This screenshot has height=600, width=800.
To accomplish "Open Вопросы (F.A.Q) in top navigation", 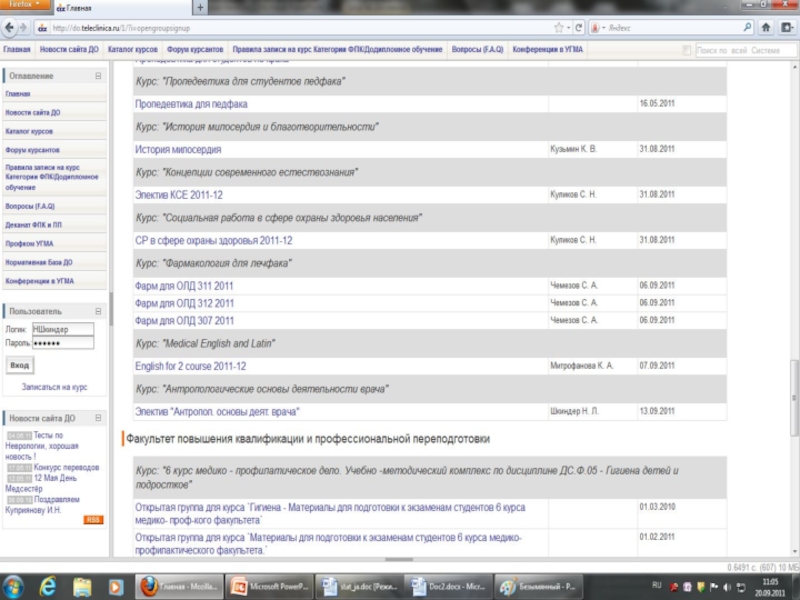I will 477,49.
